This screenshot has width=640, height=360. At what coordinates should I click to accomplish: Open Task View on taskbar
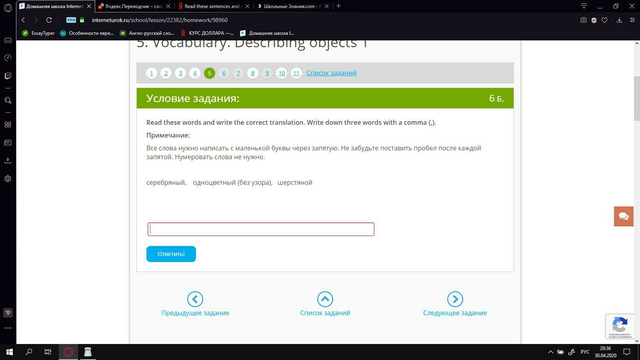[x=48, y=352]
